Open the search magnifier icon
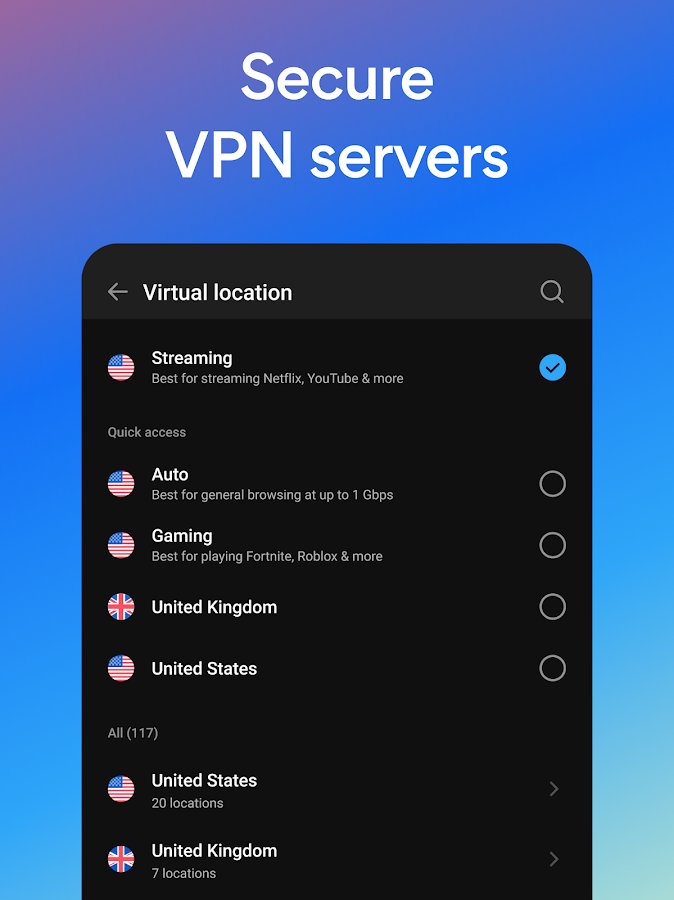Screen dimensions: 674x900 click(x=552, y=292)
